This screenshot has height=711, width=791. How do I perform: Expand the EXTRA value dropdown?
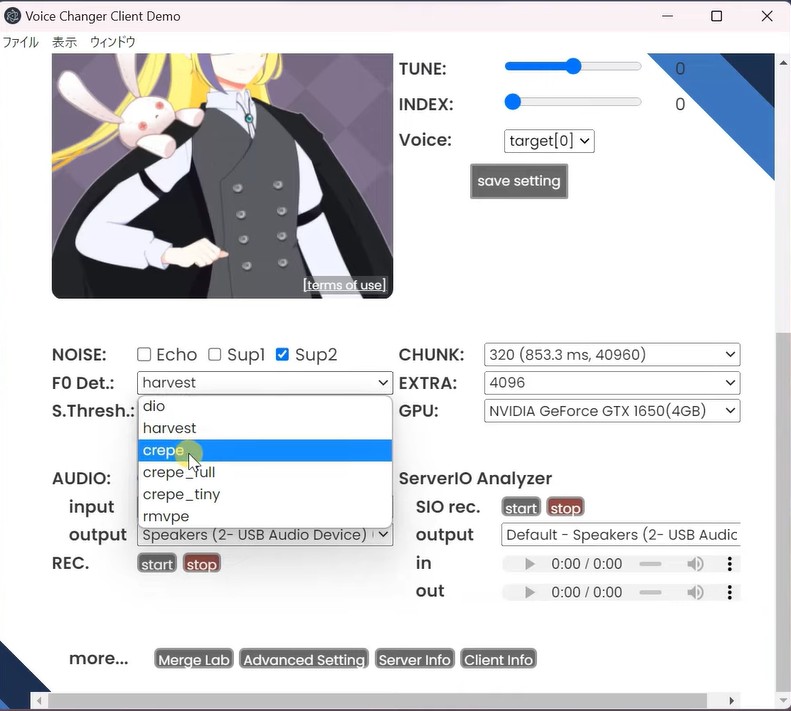pyautogui.click(x=612, y=382)
